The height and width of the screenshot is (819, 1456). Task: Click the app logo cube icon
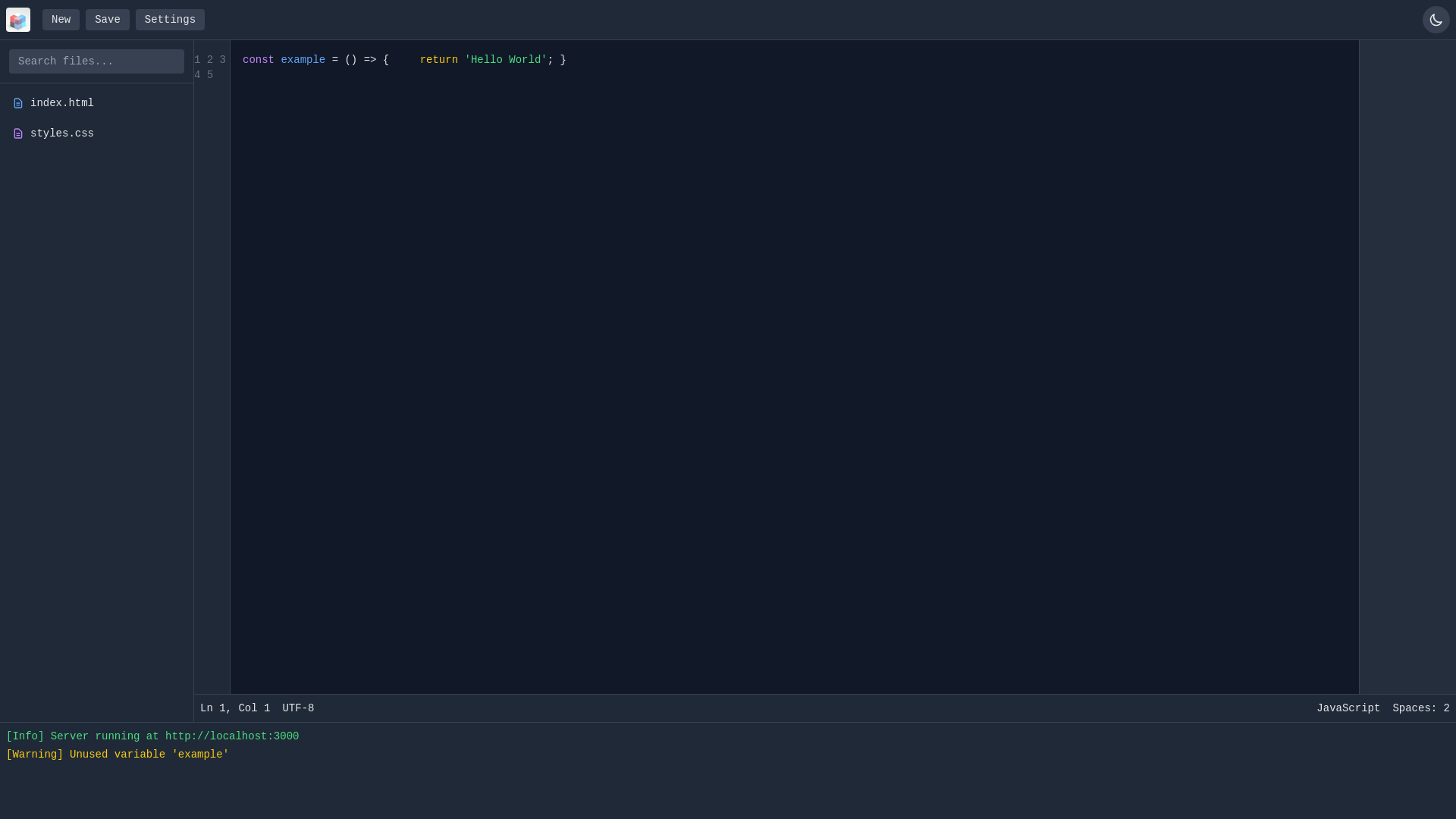pyautogui.click(x=18, y=20)
